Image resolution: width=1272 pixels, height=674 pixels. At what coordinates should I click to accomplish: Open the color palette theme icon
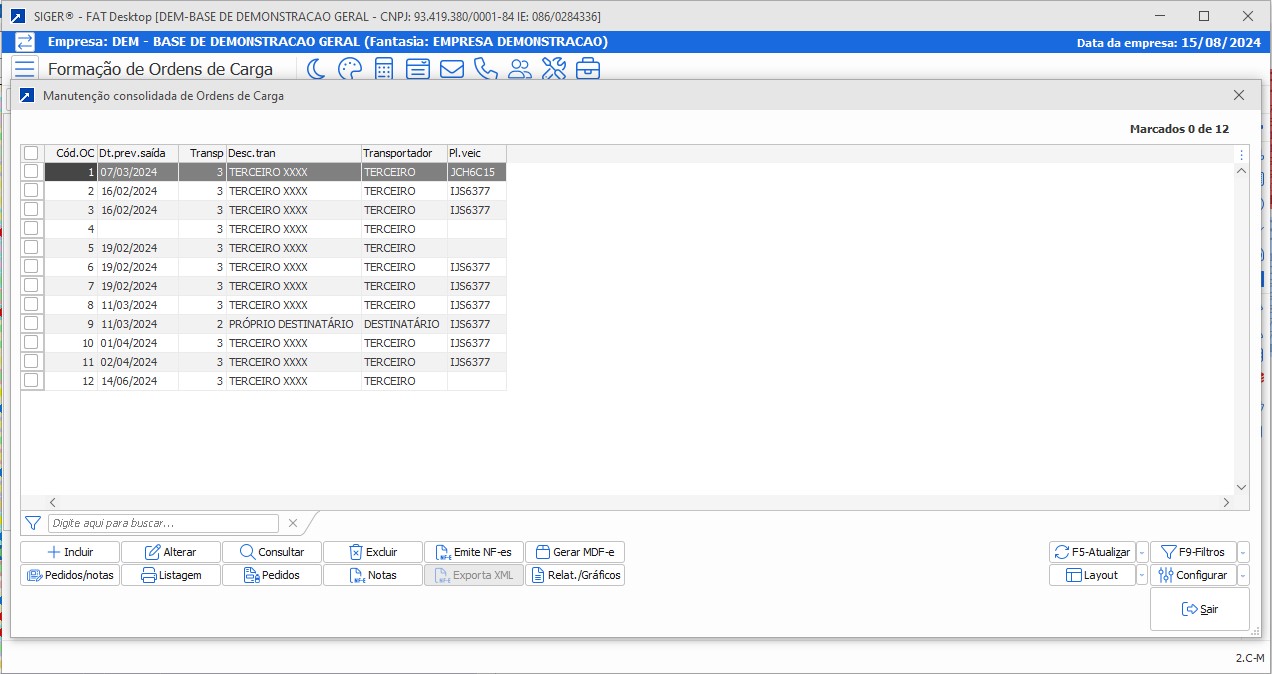point(349,69)
